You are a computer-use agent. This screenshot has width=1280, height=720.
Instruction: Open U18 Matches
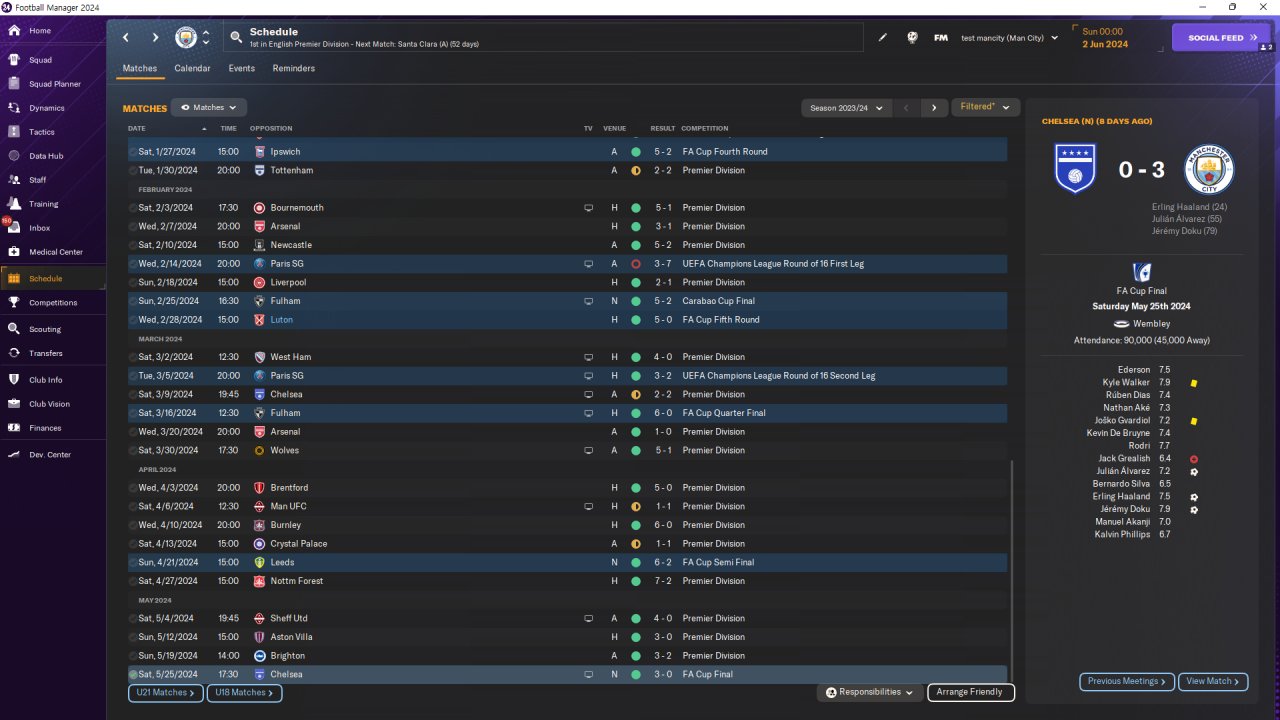pyautogui.click(x=244, y=693)
